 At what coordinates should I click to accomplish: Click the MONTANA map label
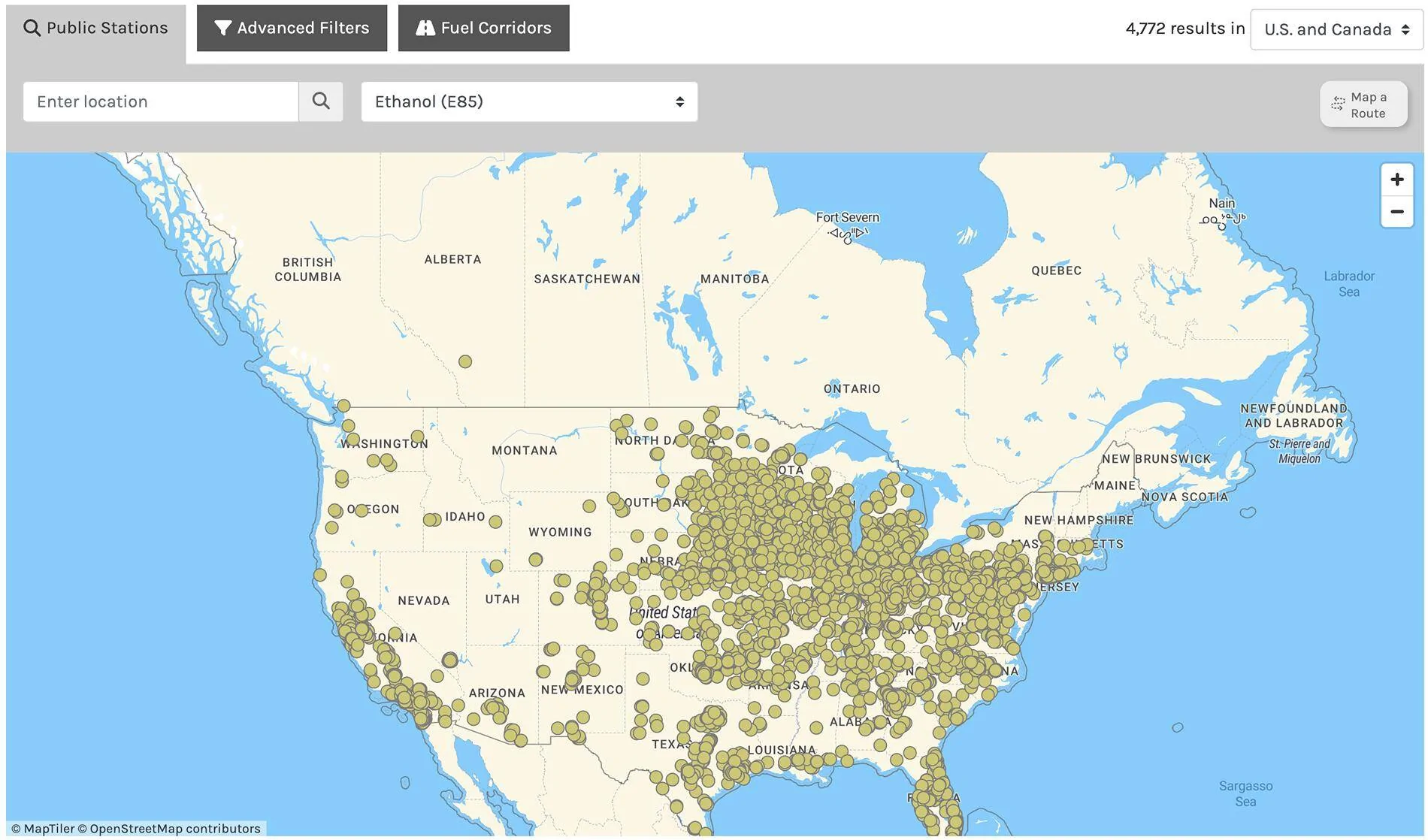pos(525,451)
